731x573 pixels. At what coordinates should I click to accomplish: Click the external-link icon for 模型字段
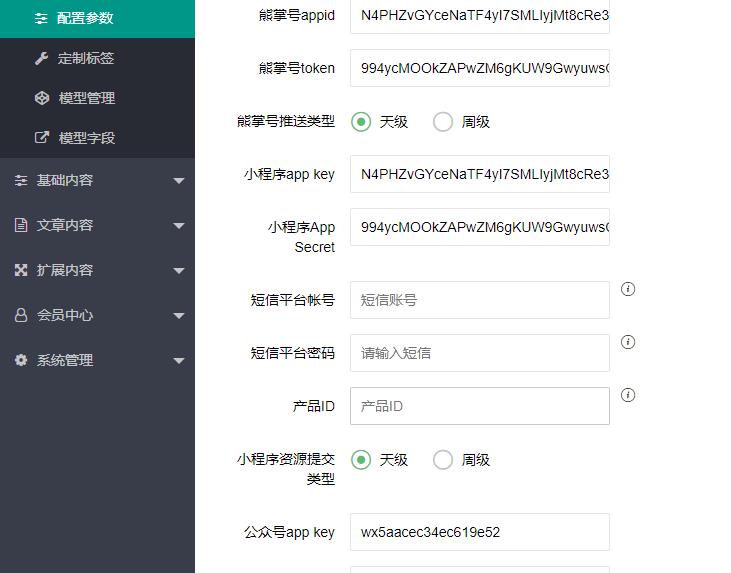(x=42, y=138)
